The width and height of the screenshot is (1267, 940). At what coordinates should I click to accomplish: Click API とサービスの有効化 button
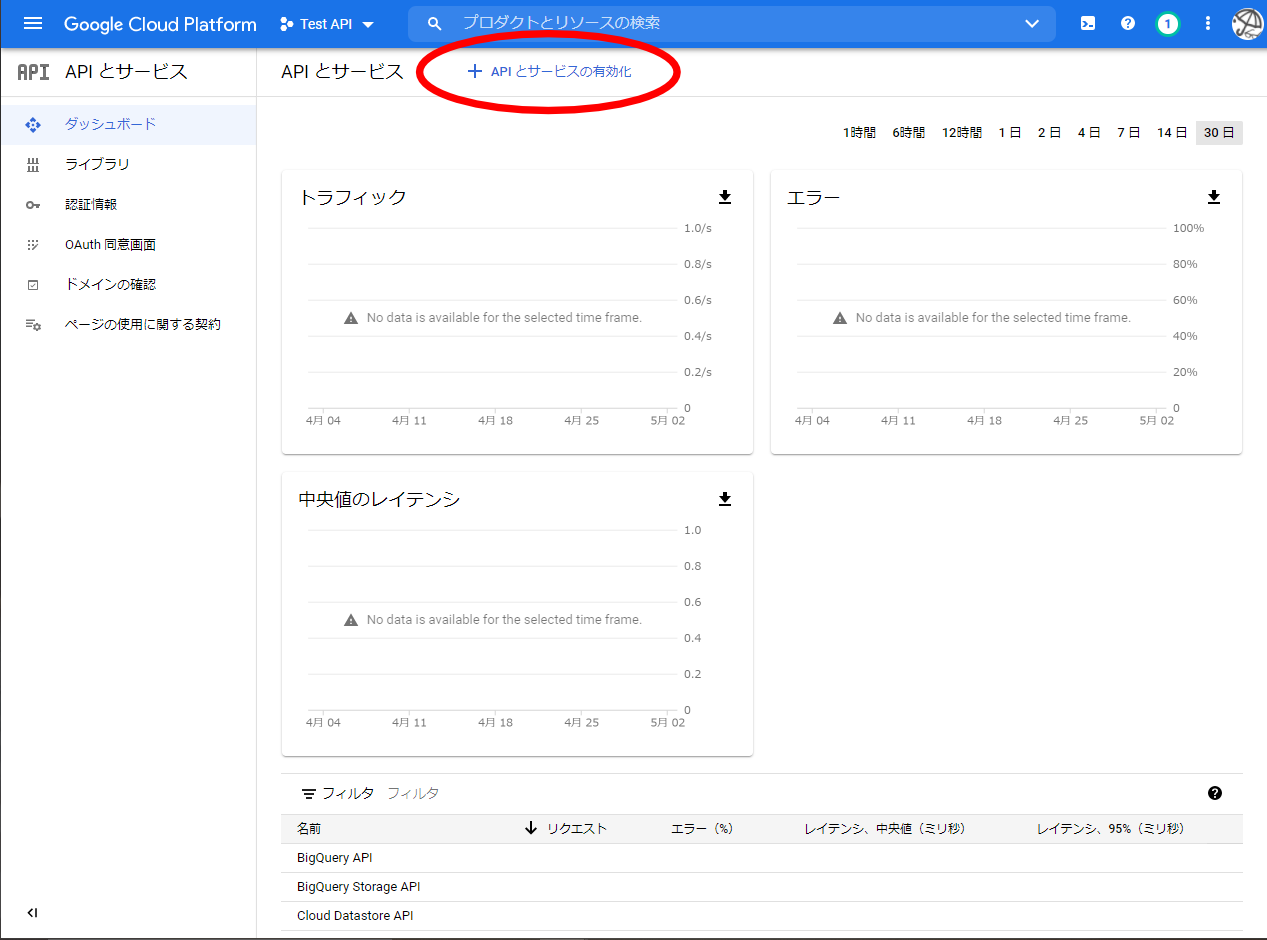point(549,72)
